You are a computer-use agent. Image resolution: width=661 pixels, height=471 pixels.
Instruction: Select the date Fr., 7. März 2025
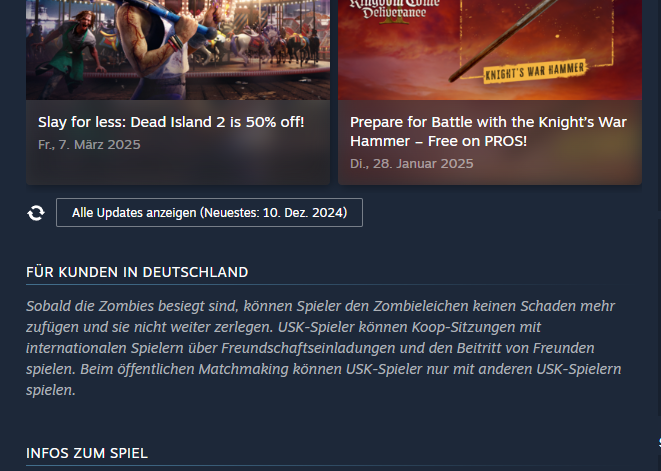[x=89, y=145]
